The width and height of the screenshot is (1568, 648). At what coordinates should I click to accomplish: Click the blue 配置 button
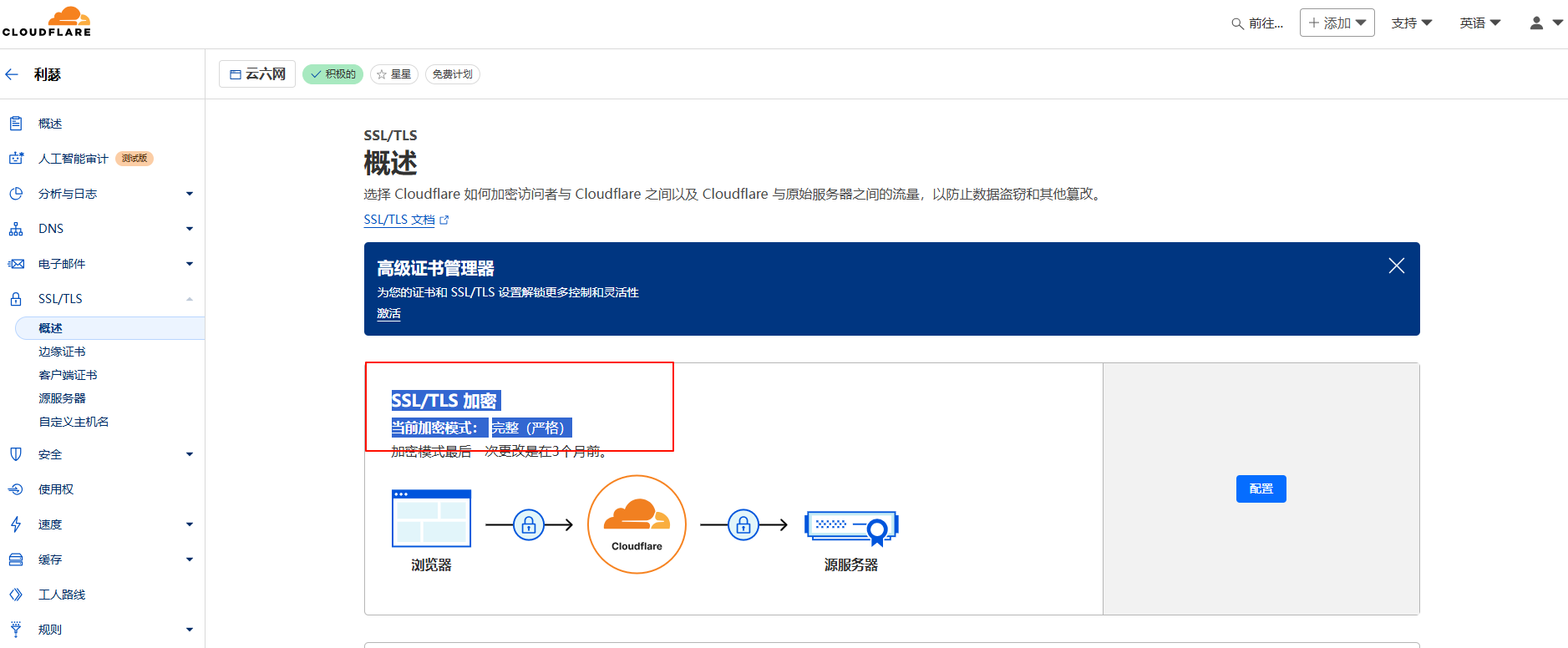[x=1261, y=489]
